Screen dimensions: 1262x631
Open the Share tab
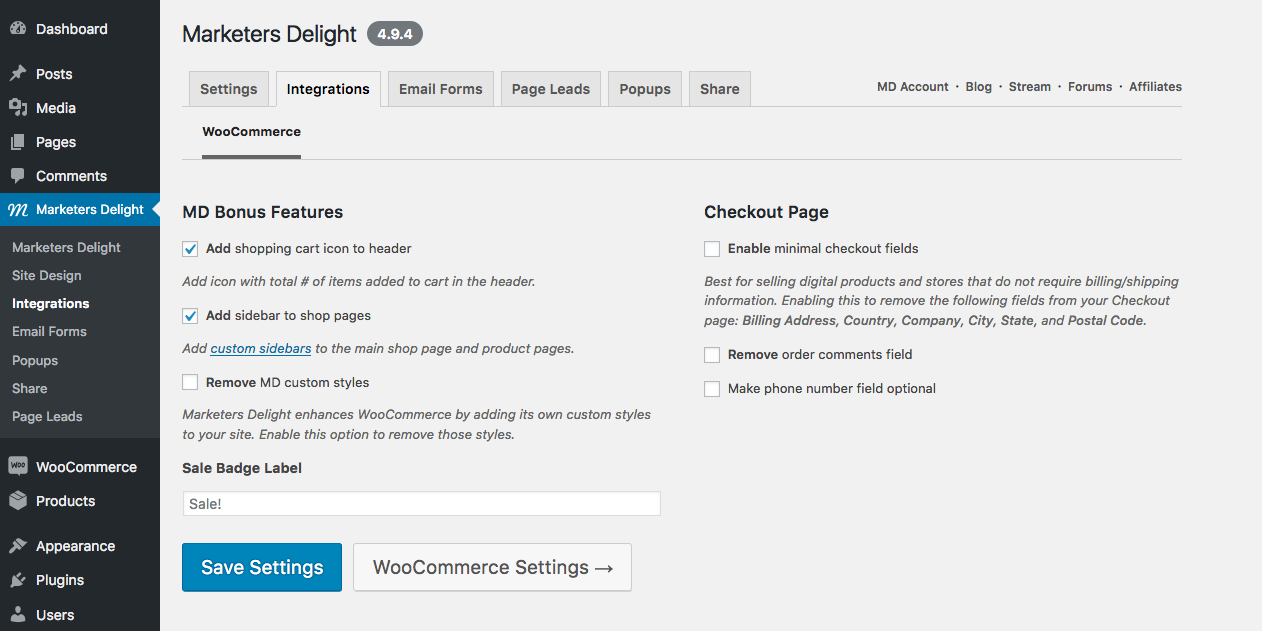[720, 89]
